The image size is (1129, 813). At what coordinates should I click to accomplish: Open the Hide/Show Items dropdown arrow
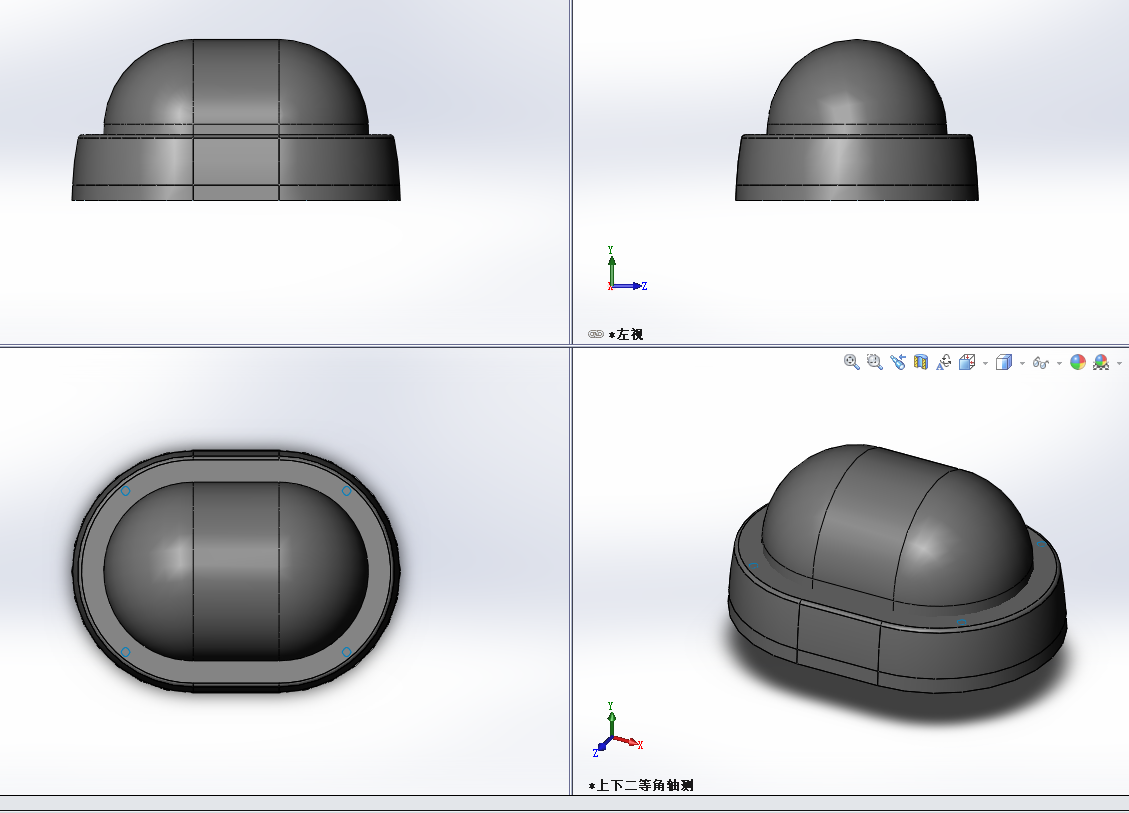pyautogui.click(x=1059, y=363)
